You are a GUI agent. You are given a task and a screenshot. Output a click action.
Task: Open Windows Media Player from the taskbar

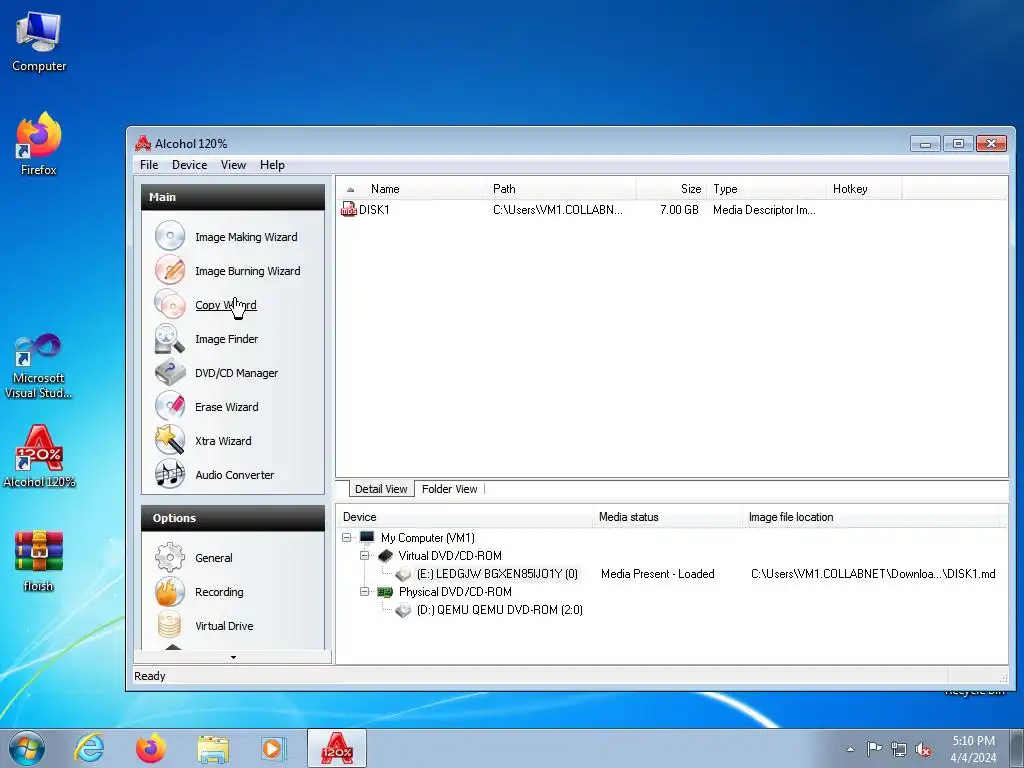point(273,748)
